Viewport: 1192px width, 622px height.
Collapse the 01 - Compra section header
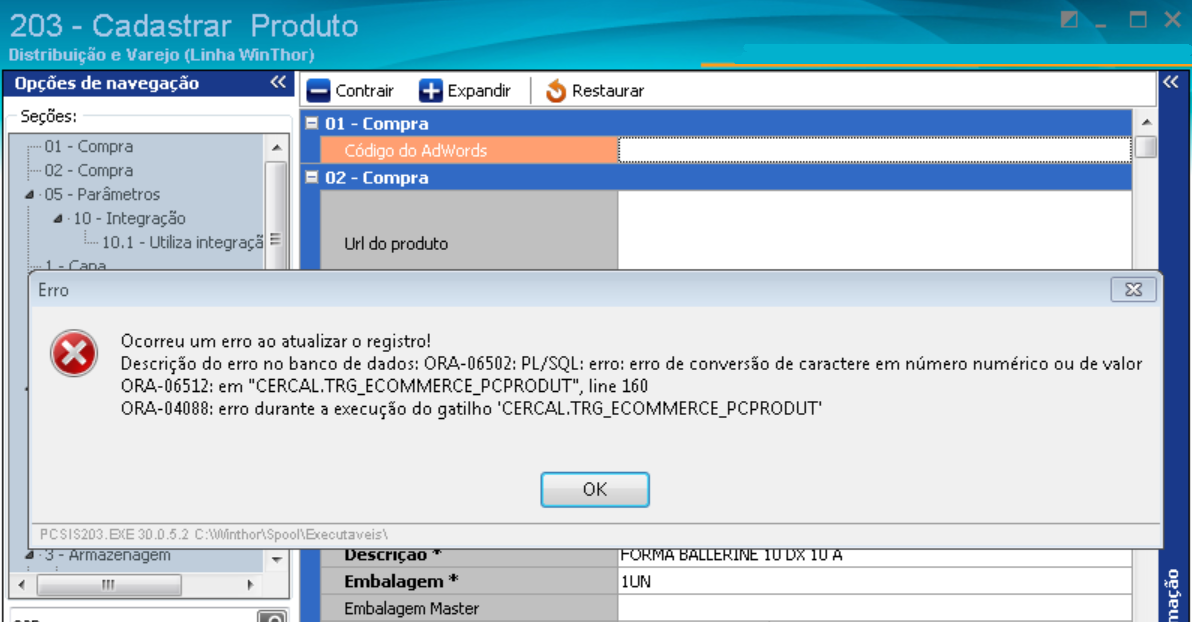point(311,124)
